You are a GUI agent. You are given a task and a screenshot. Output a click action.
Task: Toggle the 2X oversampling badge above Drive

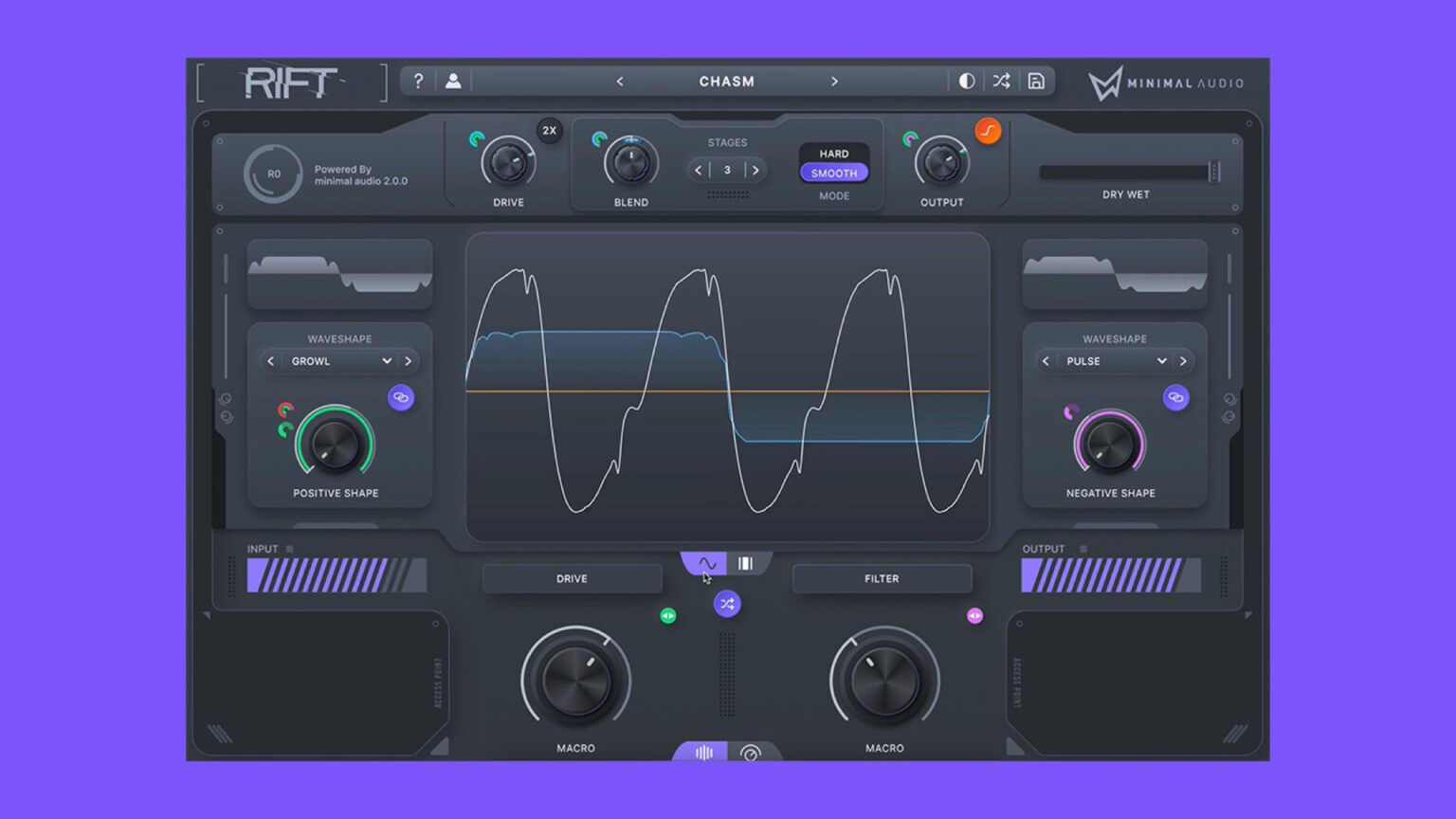pyautogui.click(x=549, y=131)
